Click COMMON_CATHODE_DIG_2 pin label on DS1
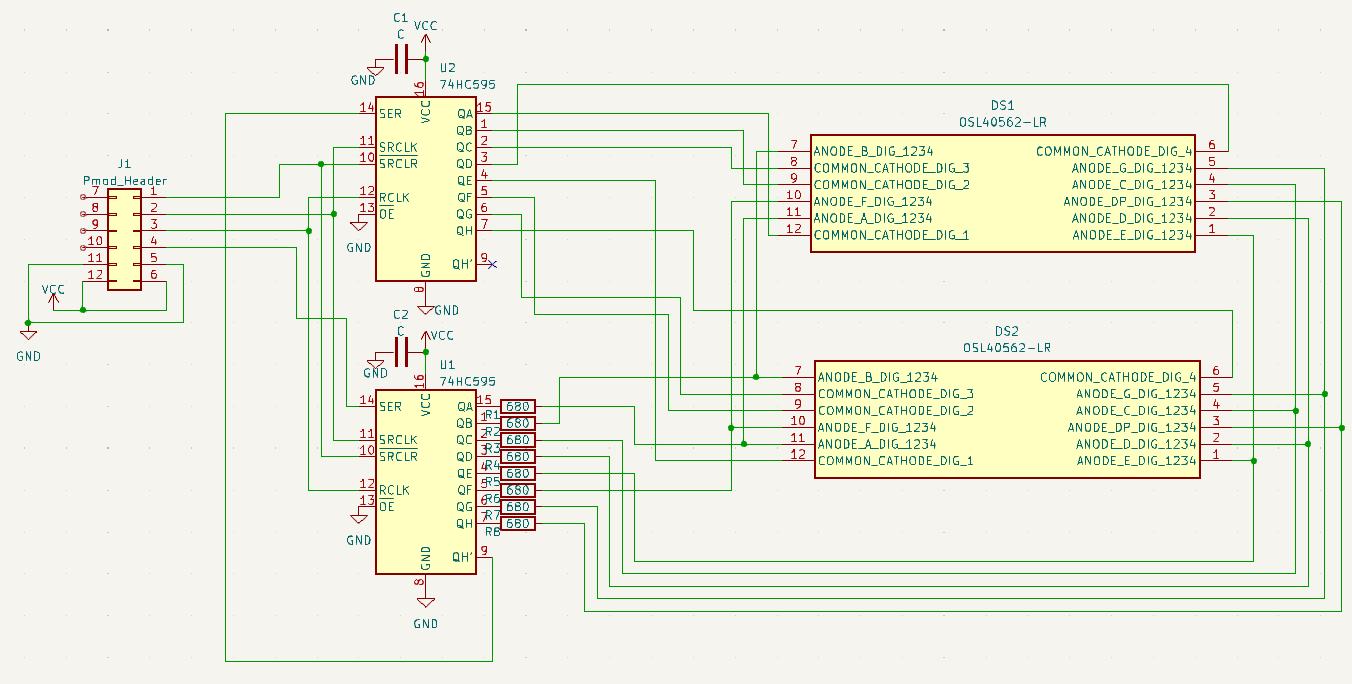Viewport: 1352px width, 684px height. click(x=891, y=185)
